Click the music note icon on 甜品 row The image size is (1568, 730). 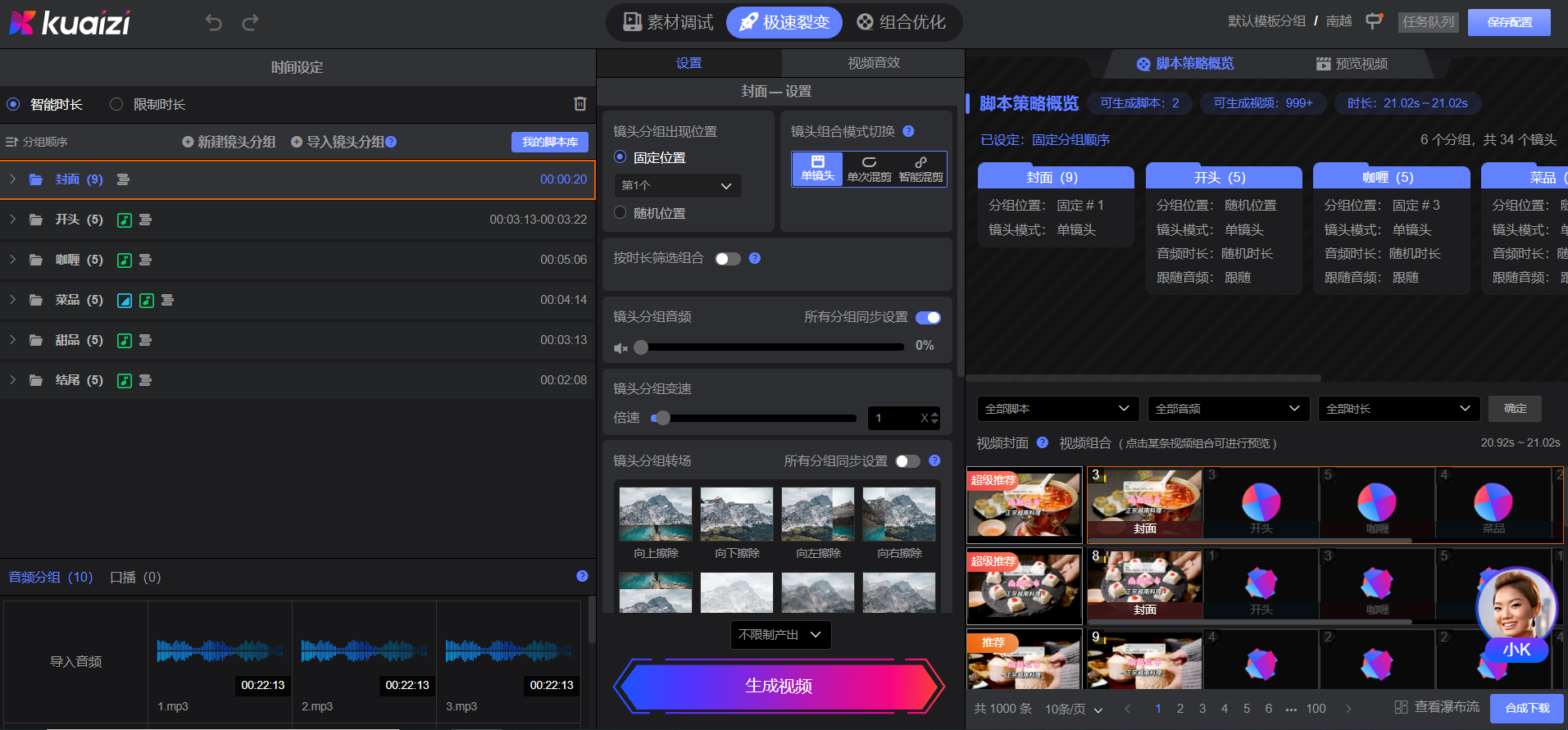coord(125,340)
